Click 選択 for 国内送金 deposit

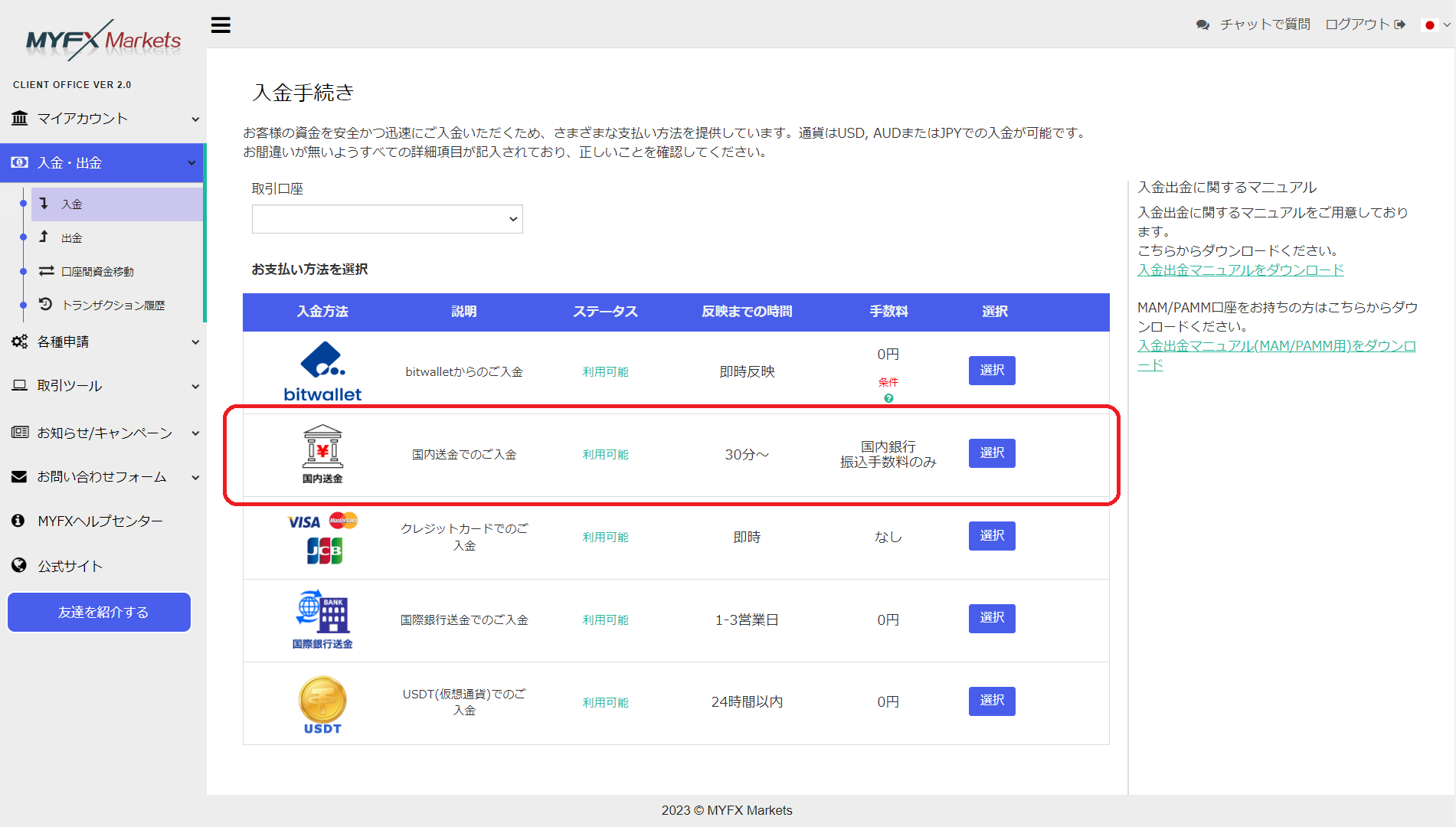pos(992,453)
